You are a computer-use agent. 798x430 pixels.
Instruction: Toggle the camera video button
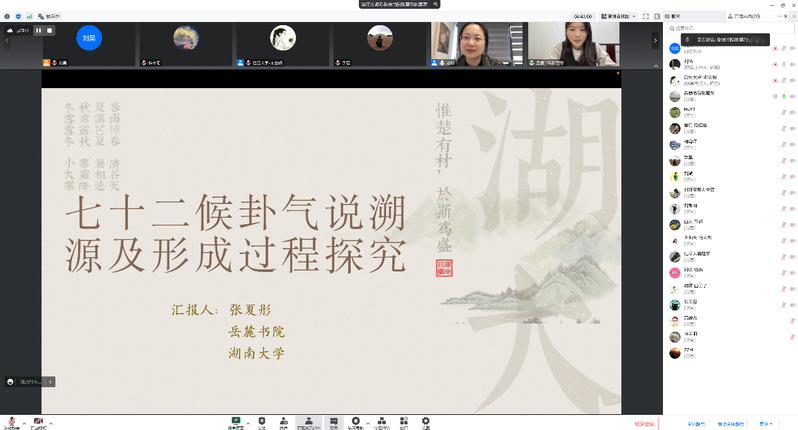[39, 421]
